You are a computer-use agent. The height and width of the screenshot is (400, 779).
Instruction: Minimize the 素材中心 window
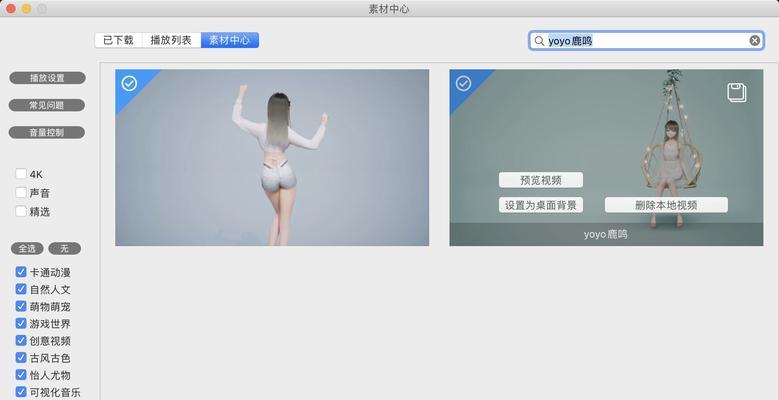[x=26, y=8]
